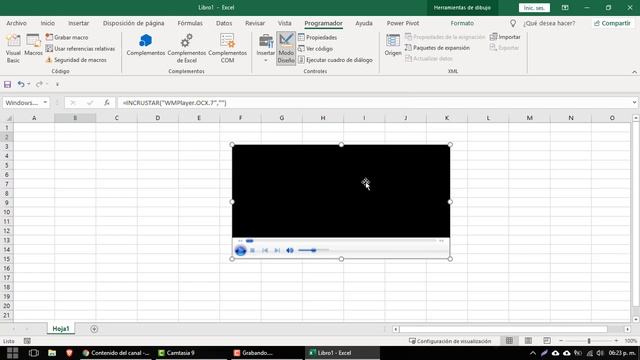The height and width of the screenshot is (360, 640).
Task: Switch to the Fórmulas tab
Action: tap(190, 23)
